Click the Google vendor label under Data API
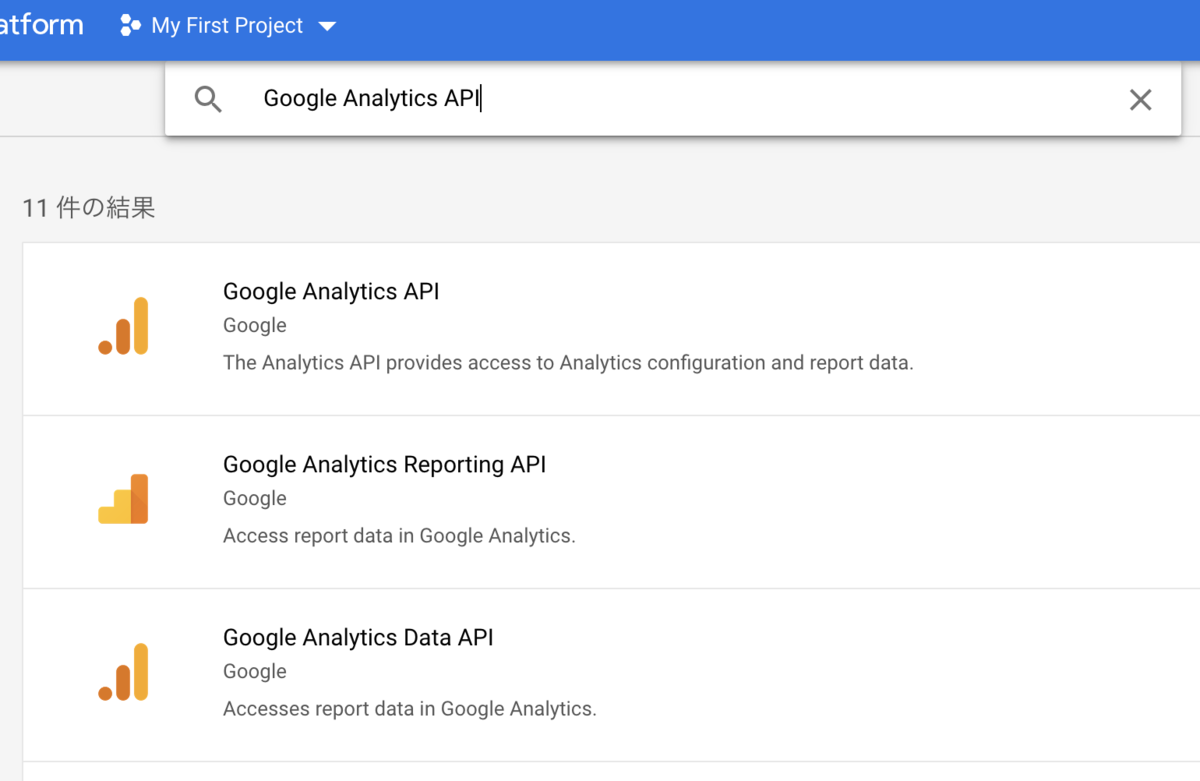Screen dimensions: 1200x781 tap(255, 672)
